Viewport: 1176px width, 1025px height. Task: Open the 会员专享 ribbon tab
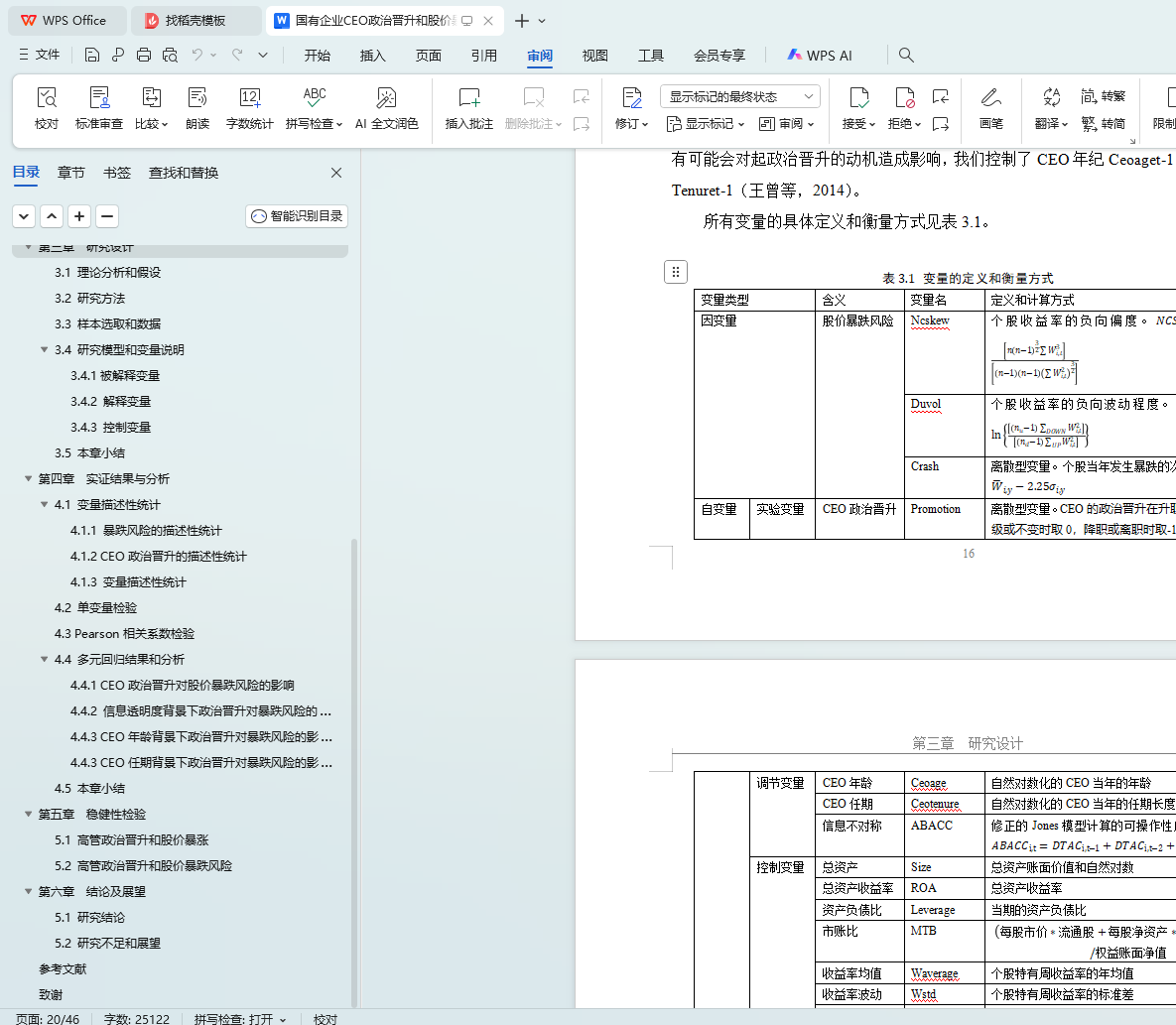click(720, 56)
